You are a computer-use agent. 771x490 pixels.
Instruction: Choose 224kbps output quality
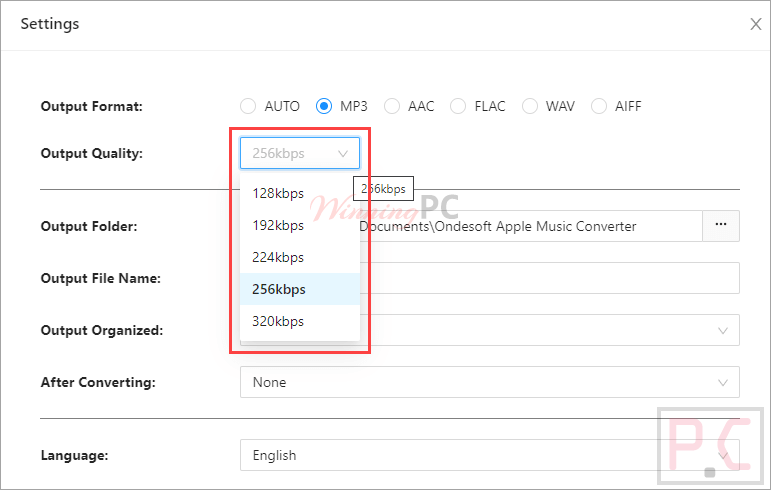pos(300,257)
